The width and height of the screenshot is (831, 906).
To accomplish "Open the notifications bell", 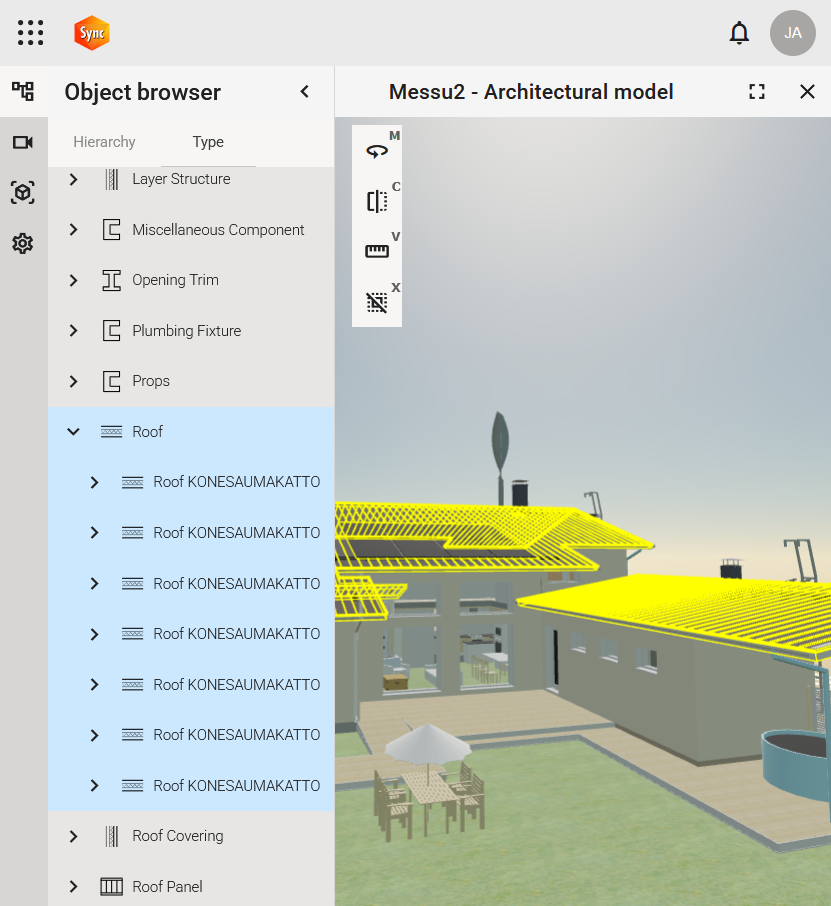I will (x=739, y=33).
